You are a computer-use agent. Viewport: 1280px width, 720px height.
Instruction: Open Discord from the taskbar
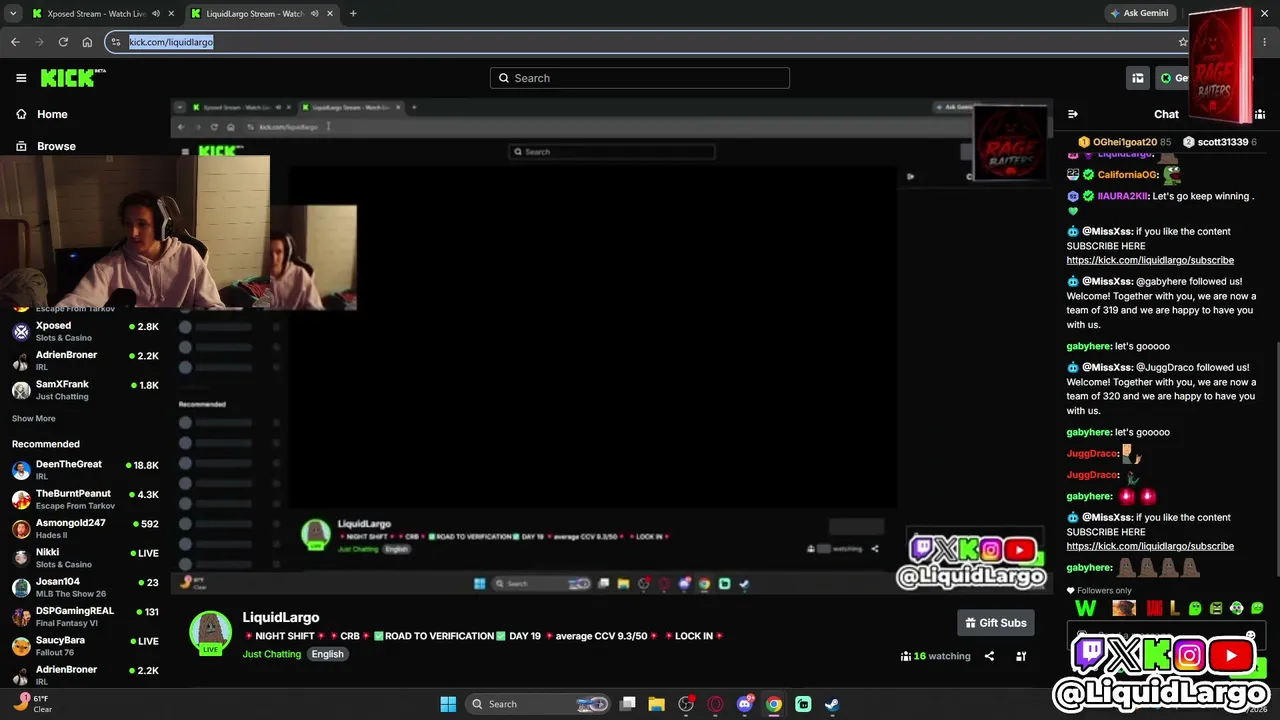(745, 704)
